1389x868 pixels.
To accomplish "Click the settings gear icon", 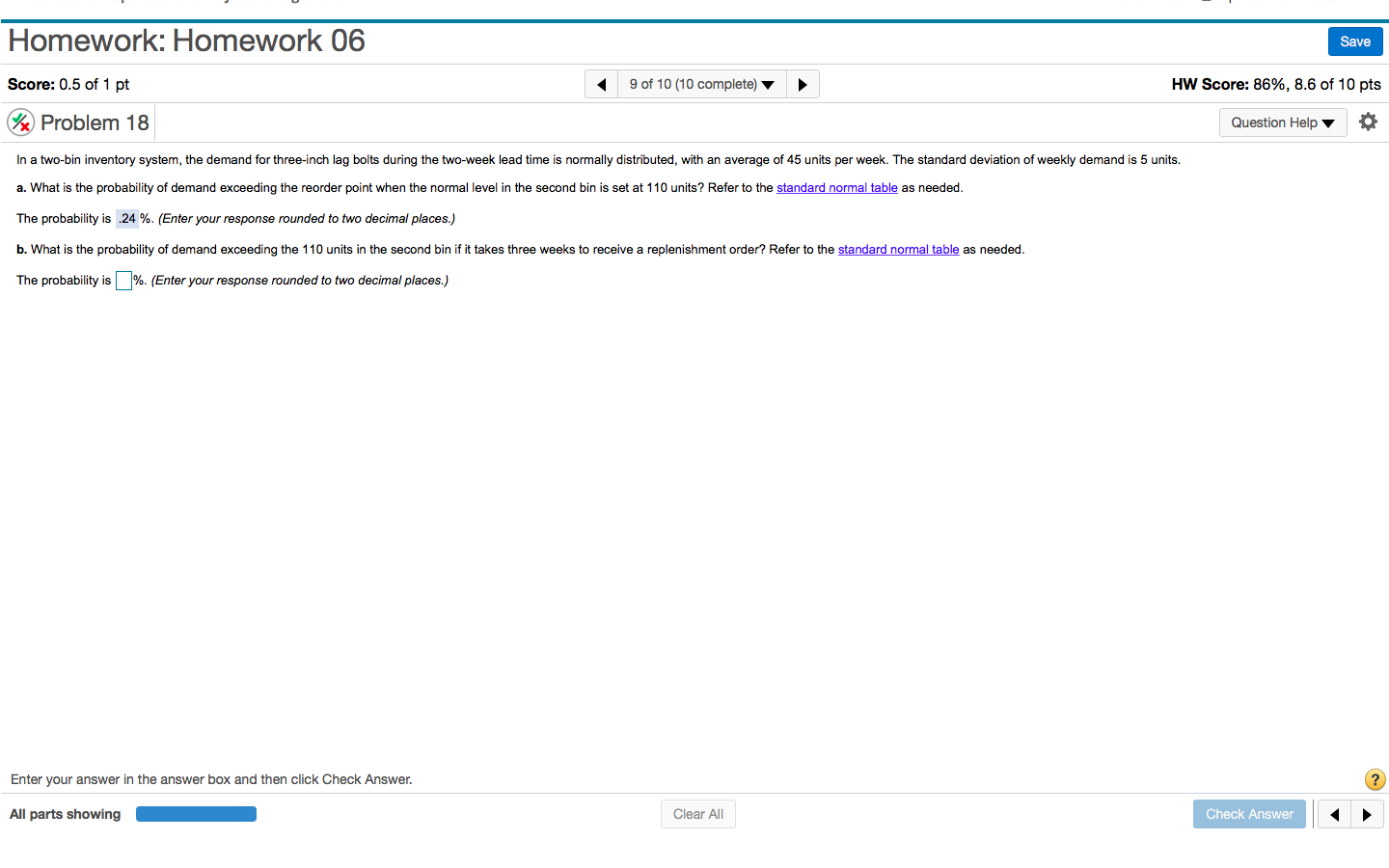I will [1368, 122].
